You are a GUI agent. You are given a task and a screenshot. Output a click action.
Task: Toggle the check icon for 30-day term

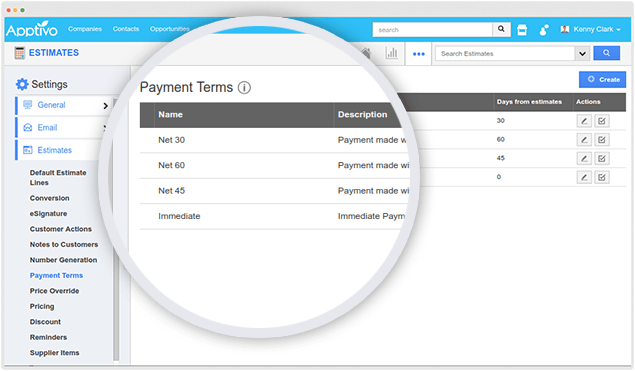coord(602,121)
